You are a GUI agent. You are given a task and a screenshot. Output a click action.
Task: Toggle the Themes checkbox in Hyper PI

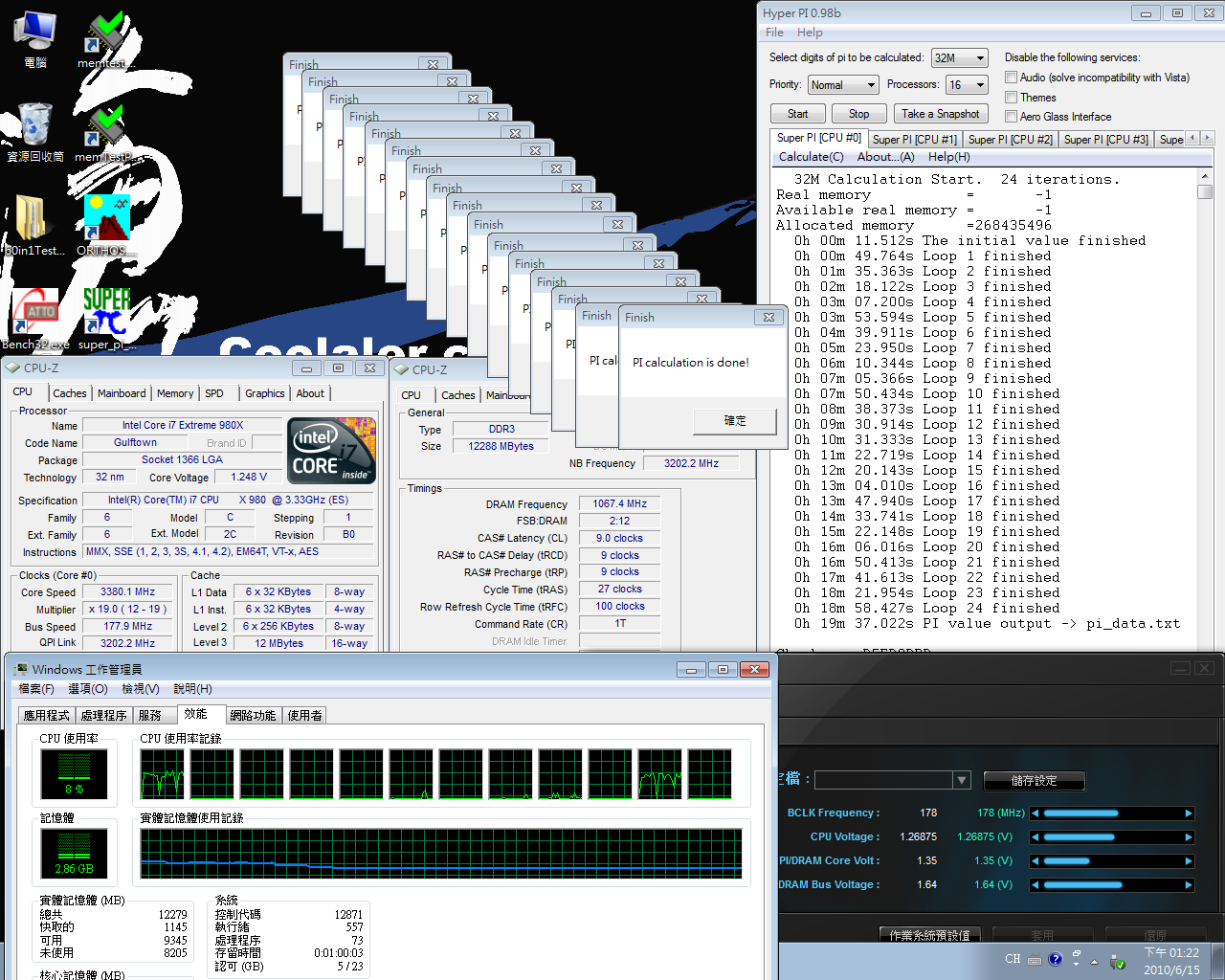pos(1011,97)
